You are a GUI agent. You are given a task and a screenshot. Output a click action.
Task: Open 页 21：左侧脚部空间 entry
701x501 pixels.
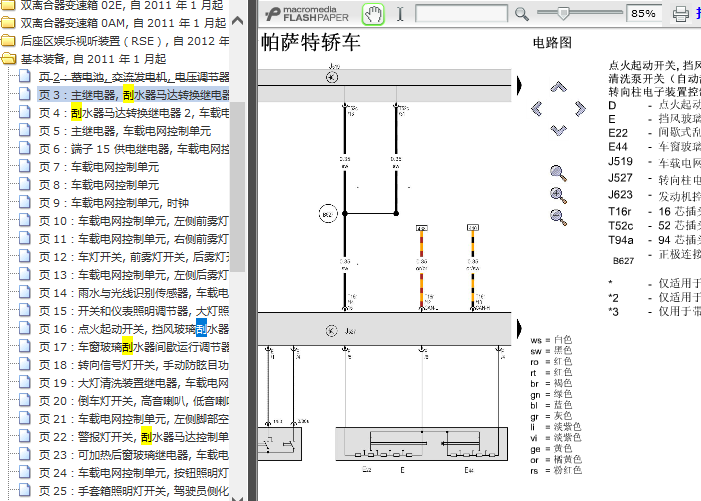(x=134, y=419)
